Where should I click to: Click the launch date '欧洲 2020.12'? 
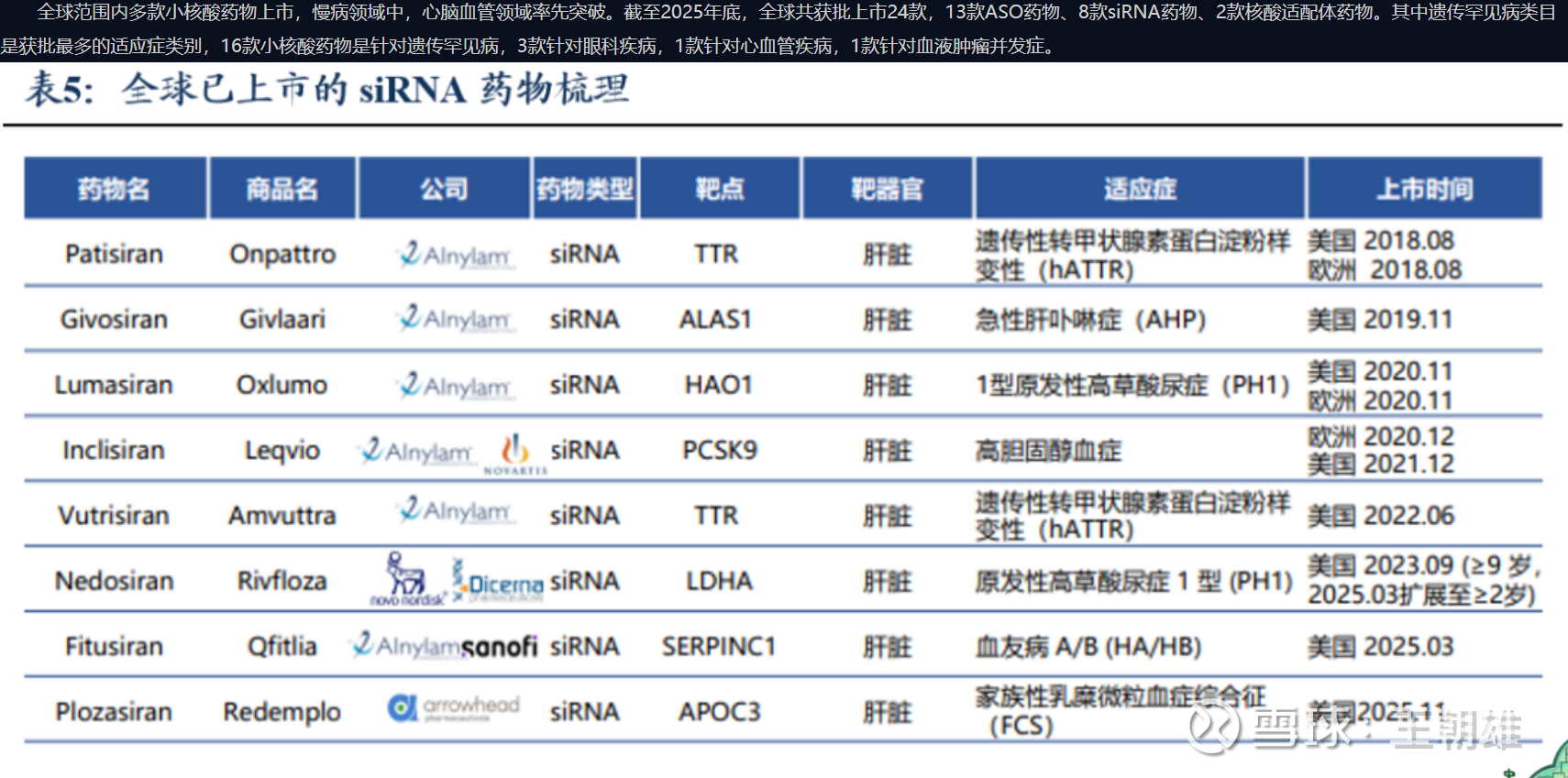pos(1381,436)
